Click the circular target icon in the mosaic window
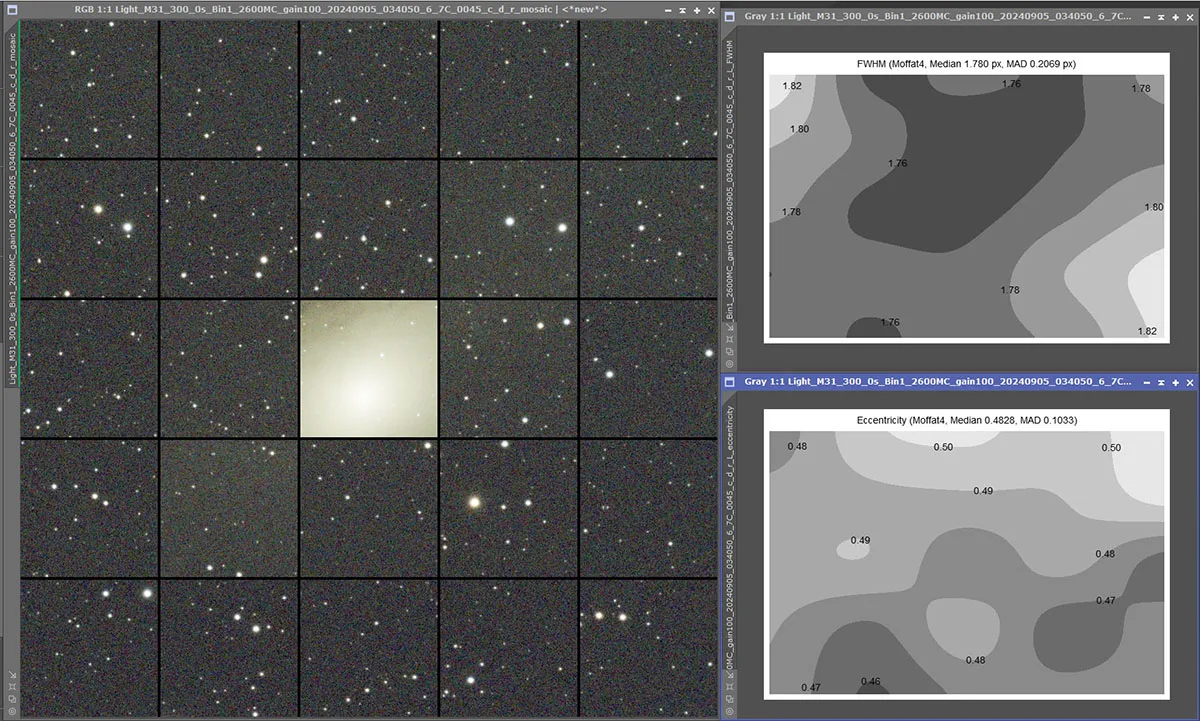This screenshot has width=1200, height=721. point(10,712)
